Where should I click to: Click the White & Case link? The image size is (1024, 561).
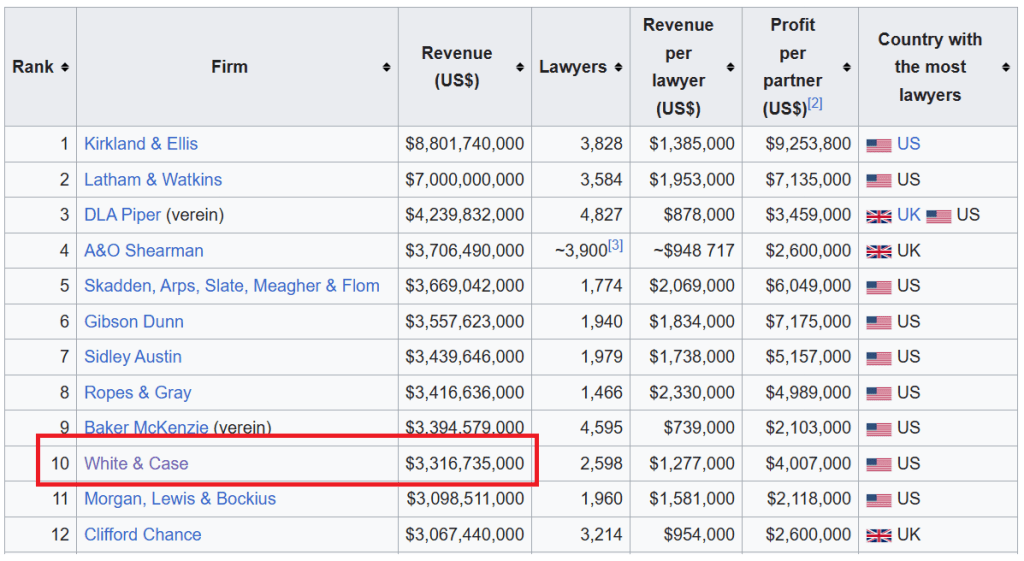click(136, 463)
